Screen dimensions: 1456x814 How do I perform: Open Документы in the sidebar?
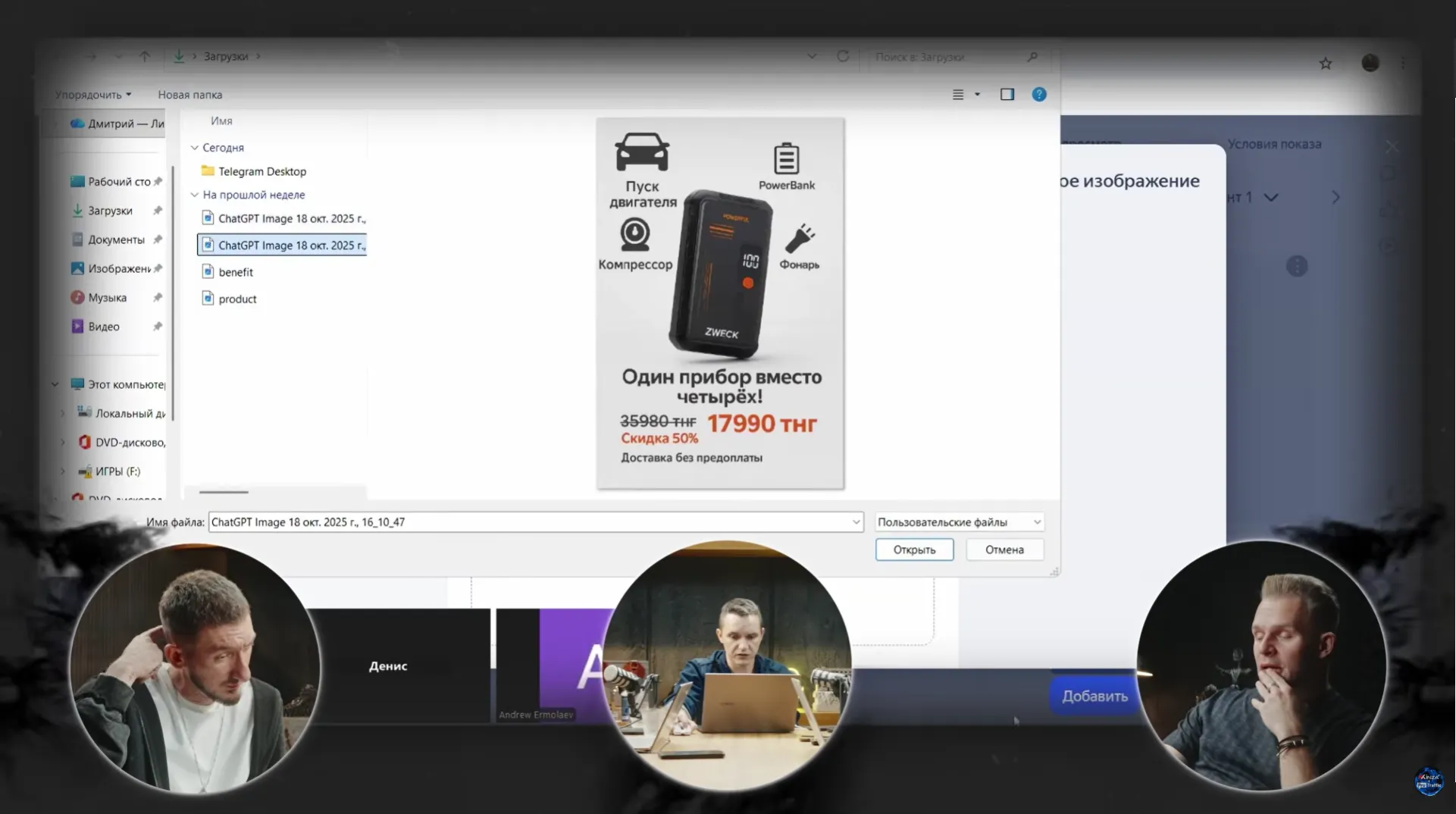[116, 240]
